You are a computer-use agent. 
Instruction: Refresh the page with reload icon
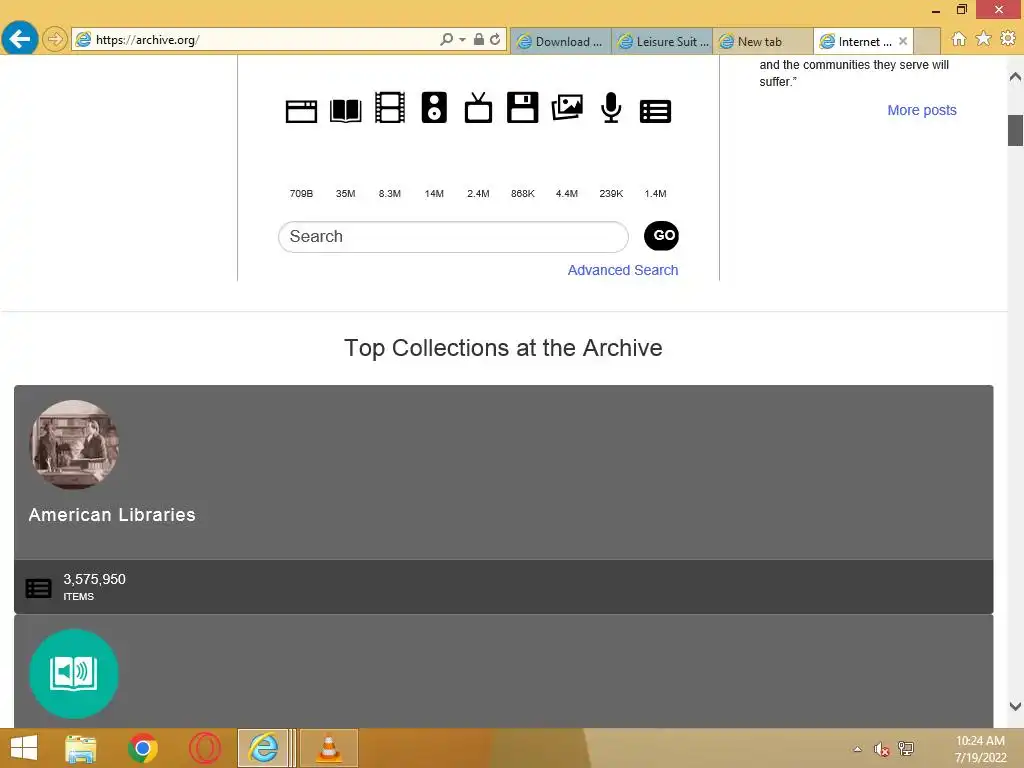(x=495, y=39)
